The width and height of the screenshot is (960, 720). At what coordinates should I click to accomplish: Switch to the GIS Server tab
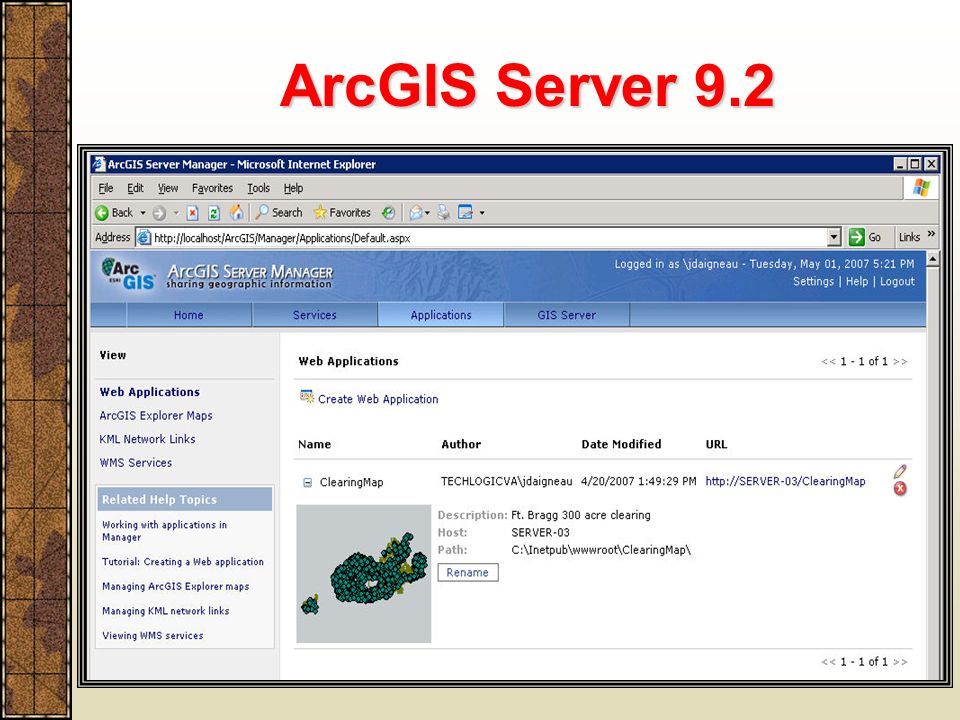coord(566,315)
